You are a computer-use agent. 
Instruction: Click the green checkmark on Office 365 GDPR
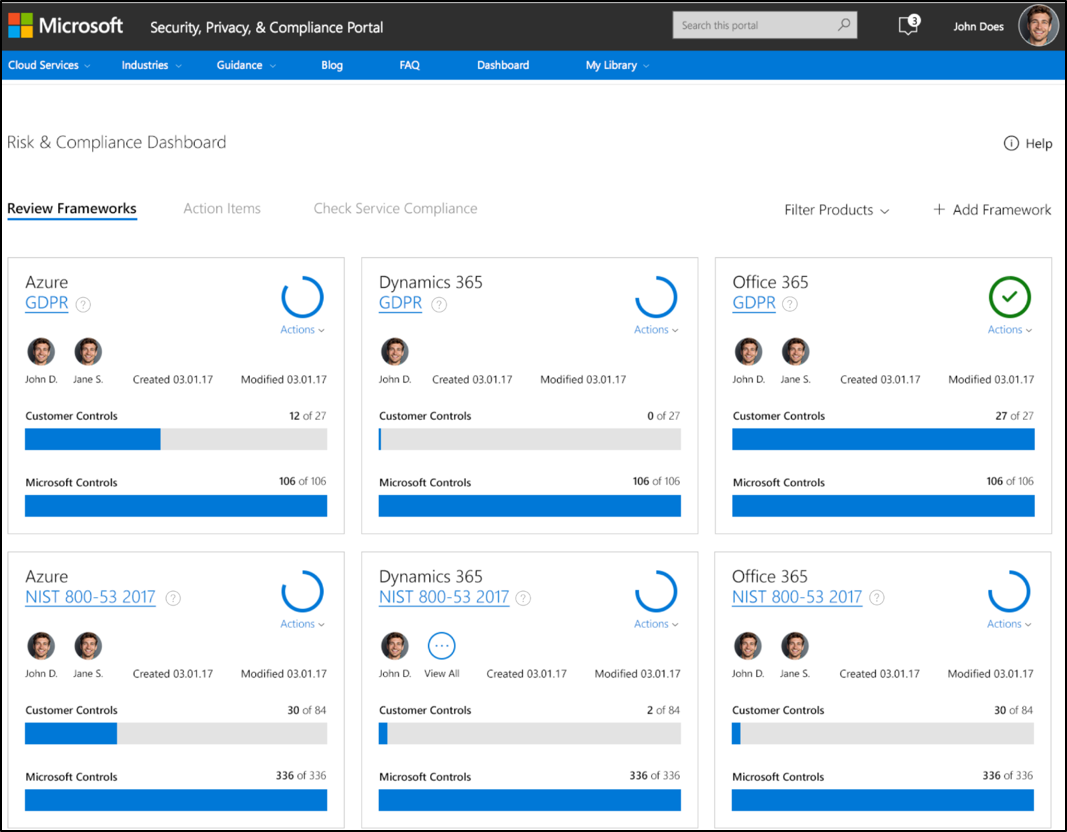pyautogui.click(x=1009, y=297)
